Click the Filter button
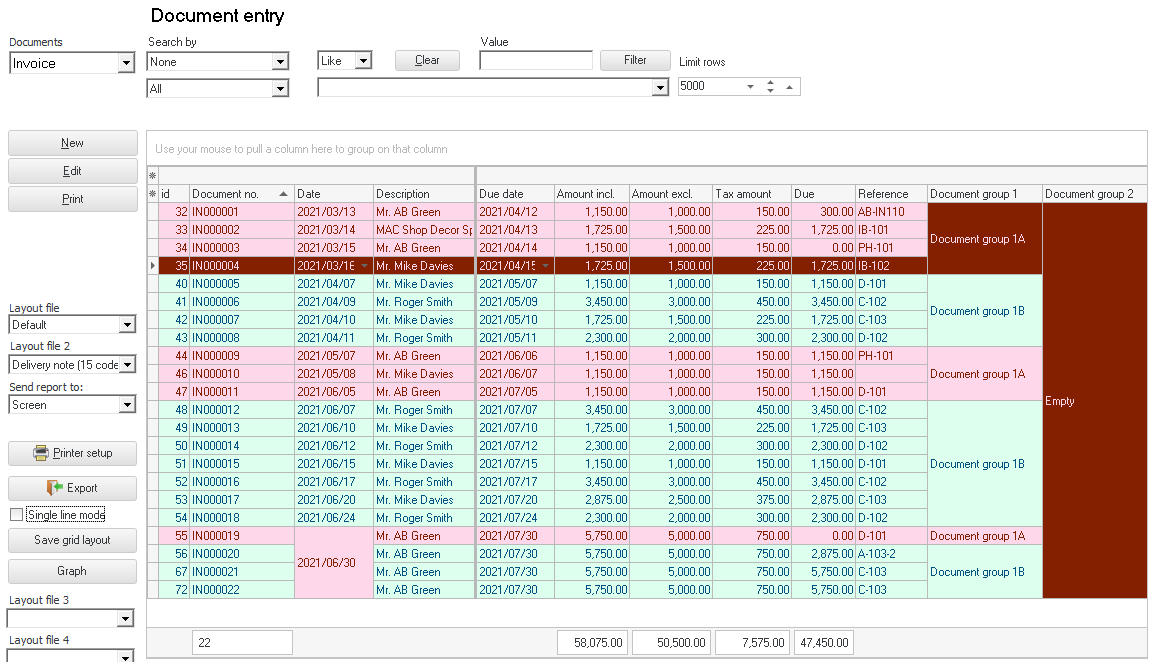The image size is (1151, 665). (x=635, y=60)
